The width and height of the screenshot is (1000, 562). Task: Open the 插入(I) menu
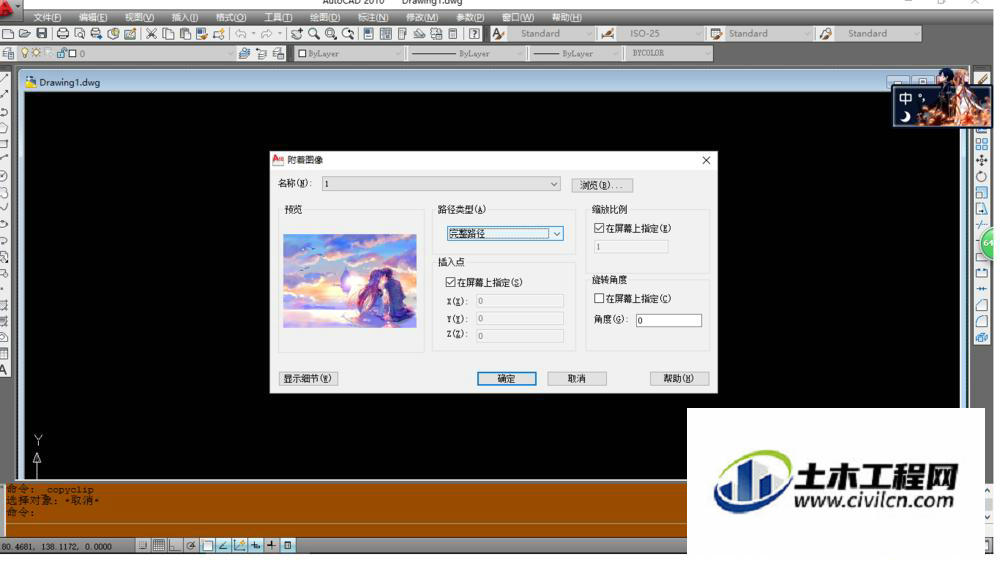(185, 17)
